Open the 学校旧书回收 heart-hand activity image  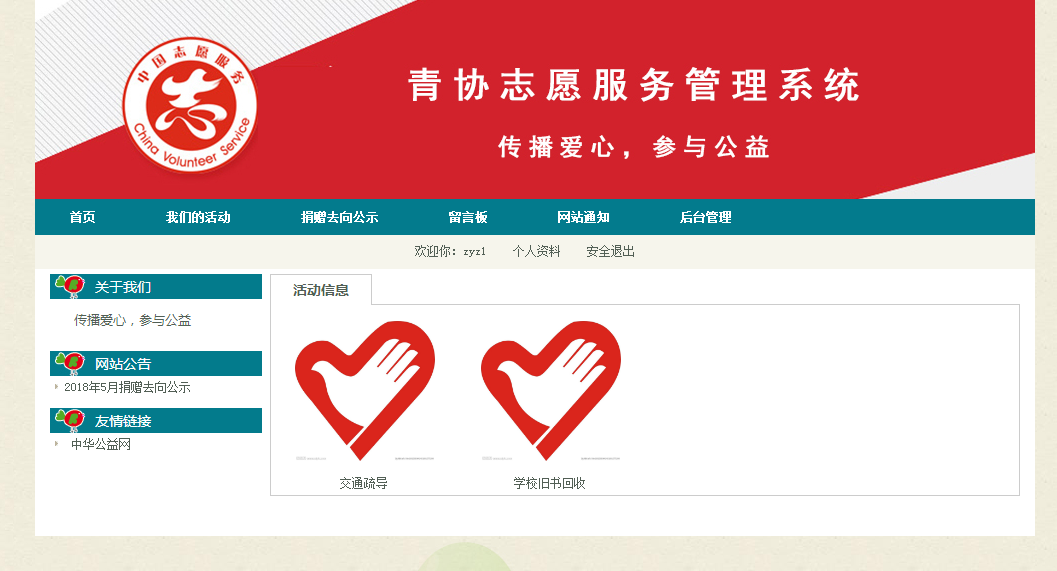point(551,391)
